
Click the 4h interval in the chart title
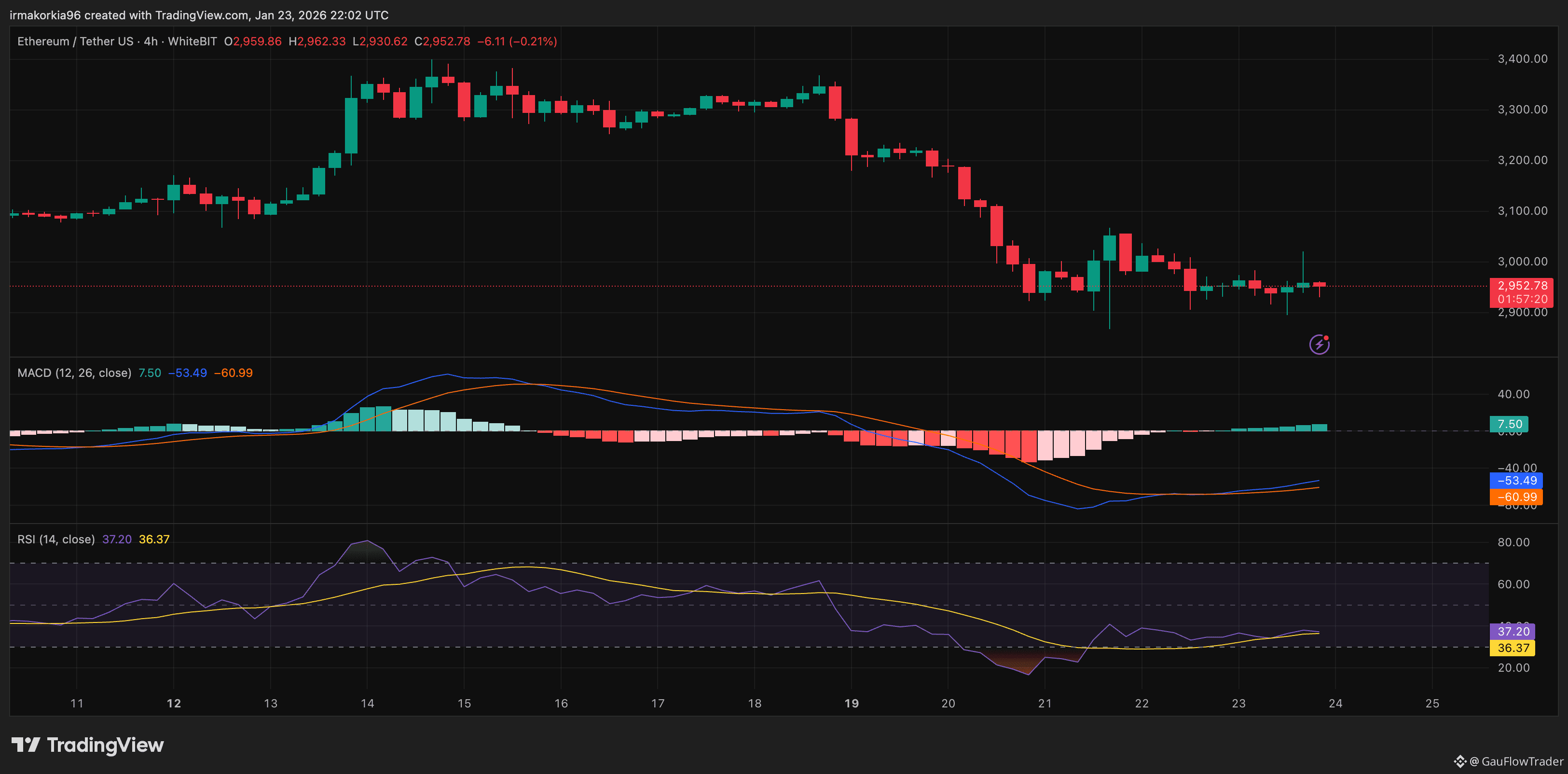(x=151, y=41)
